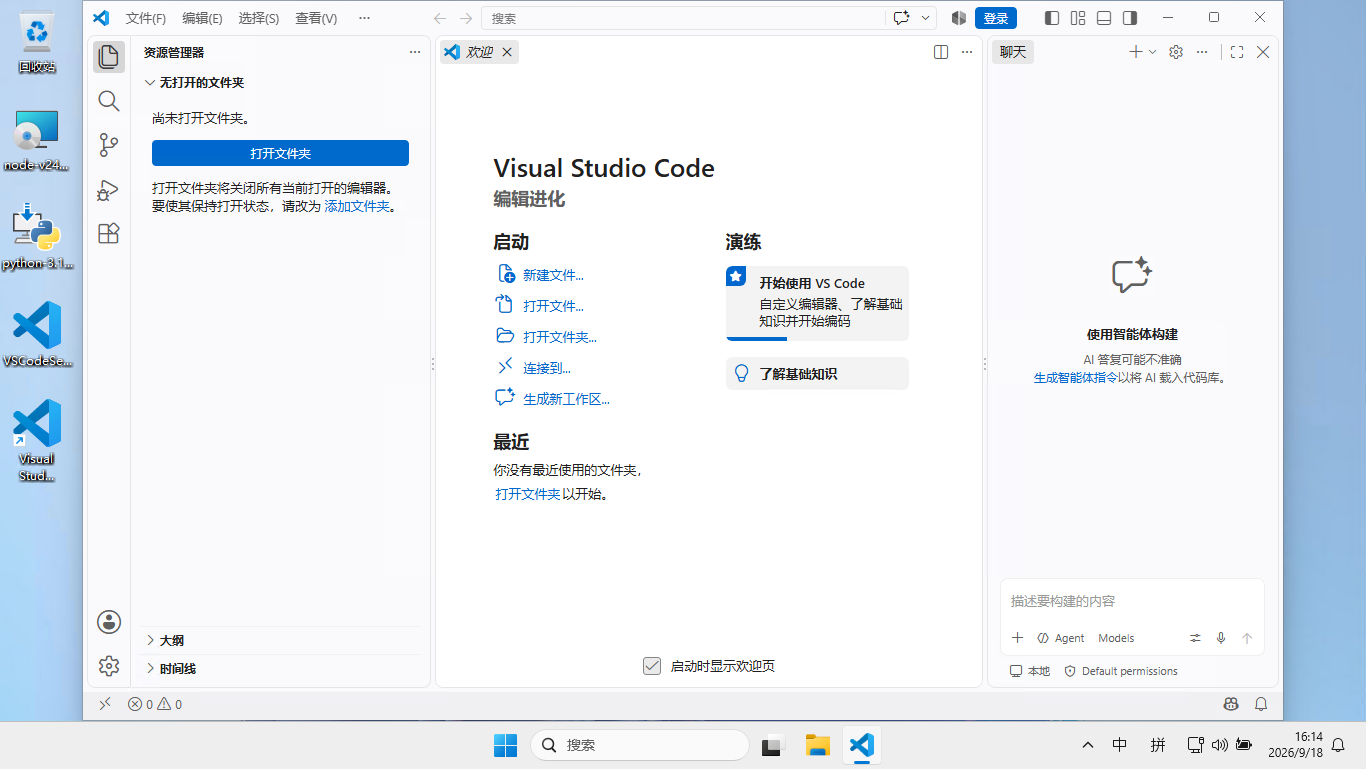Screen dimensions: 1366x769
Task: Click the VS Code logo in the title bar
Action: 101,18
